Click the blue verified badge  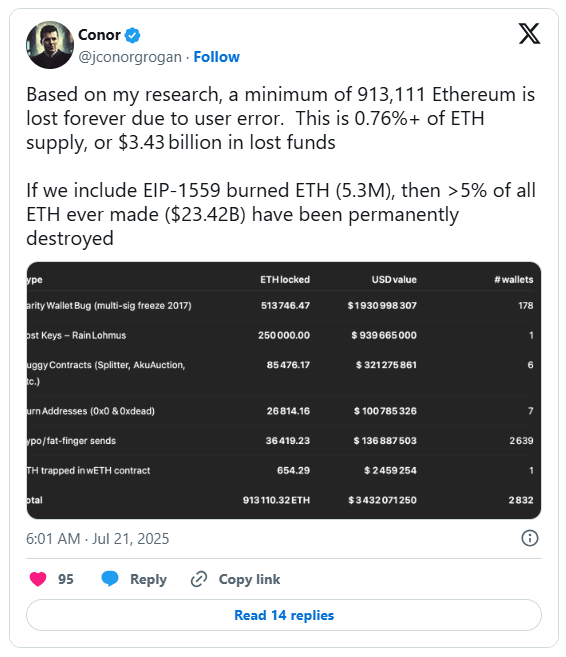(x=132, y=35)
